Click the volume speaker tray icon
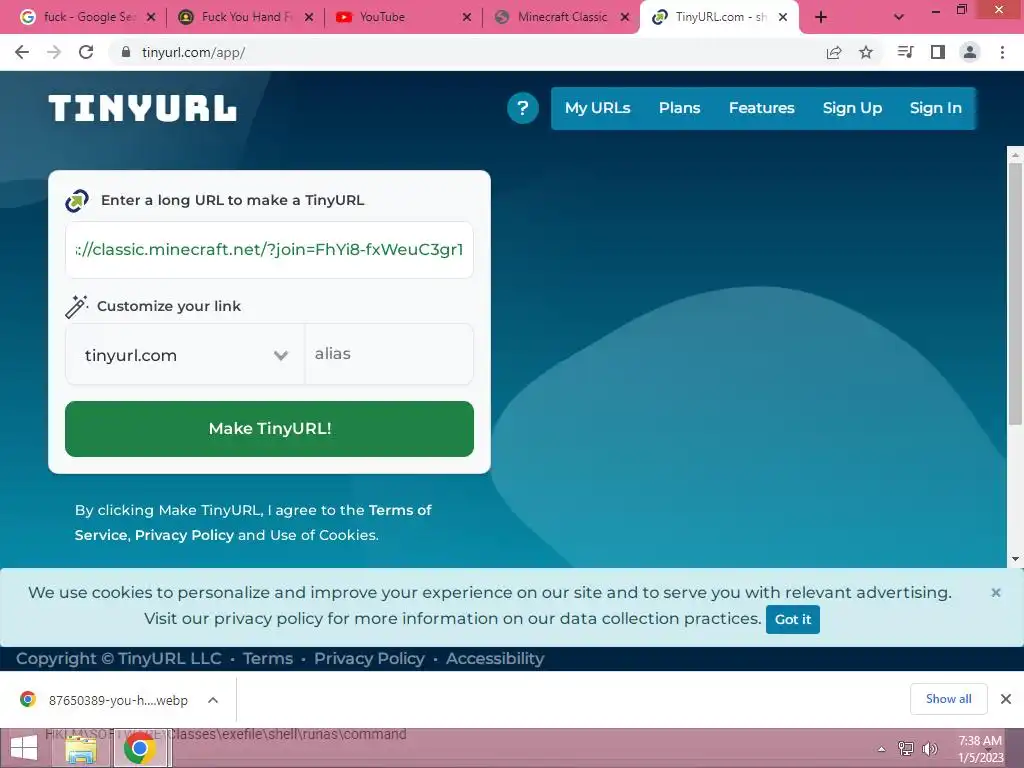The height and width of the screenshot is (768, 1024). click(x=930, y=749)
